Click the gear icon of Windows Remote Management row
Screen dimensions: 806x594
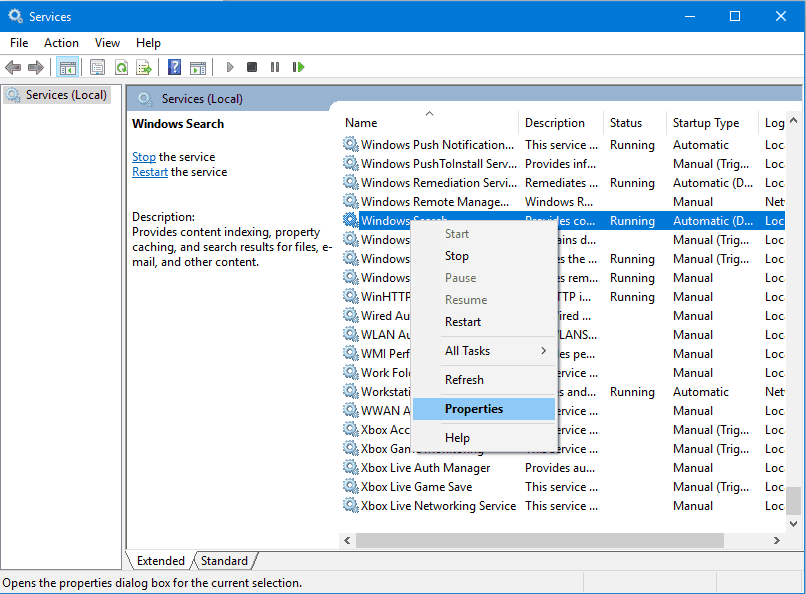(x=351, y=201)
